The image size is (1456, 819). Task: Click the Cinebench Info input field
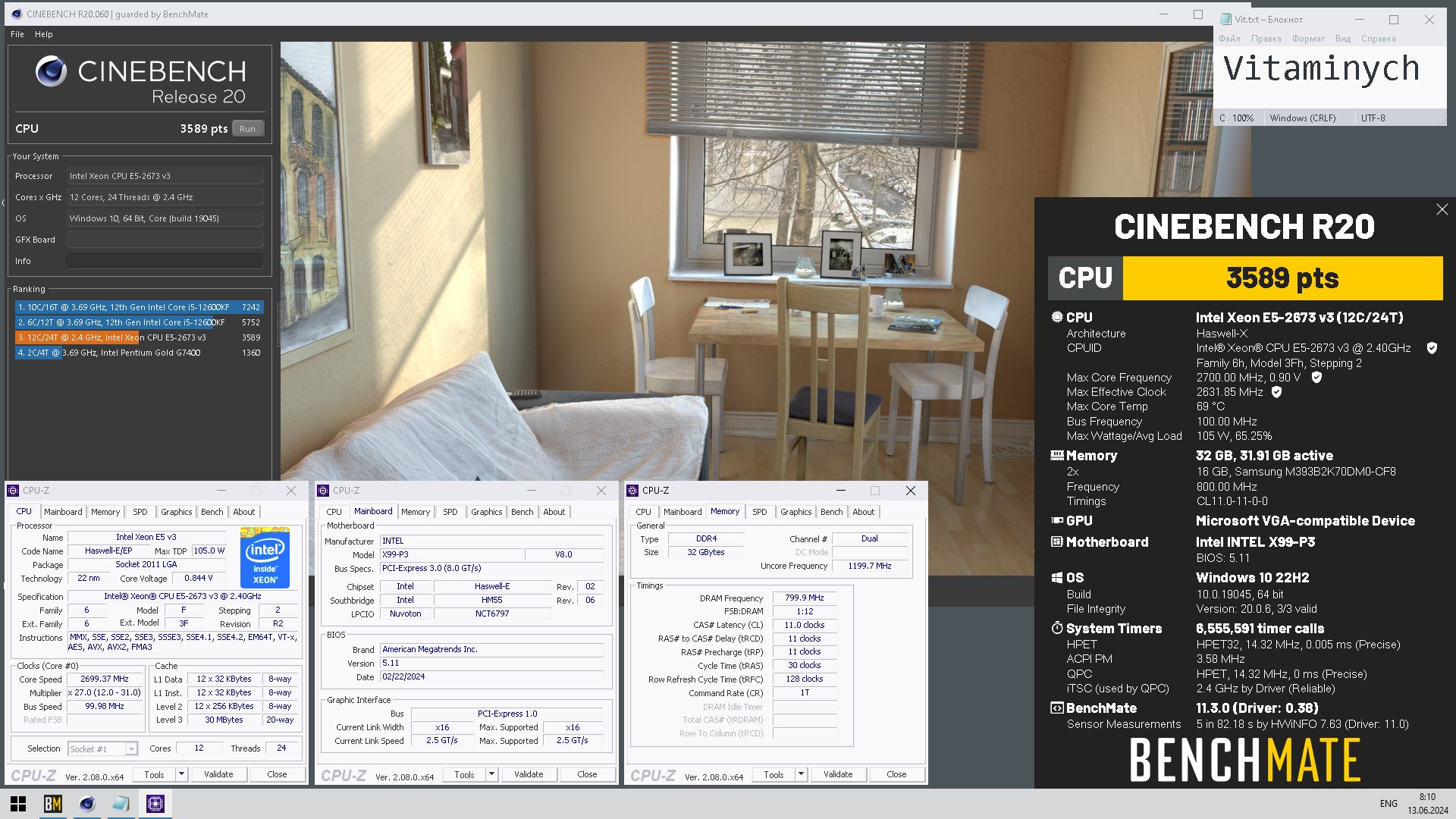click(165, 261)
